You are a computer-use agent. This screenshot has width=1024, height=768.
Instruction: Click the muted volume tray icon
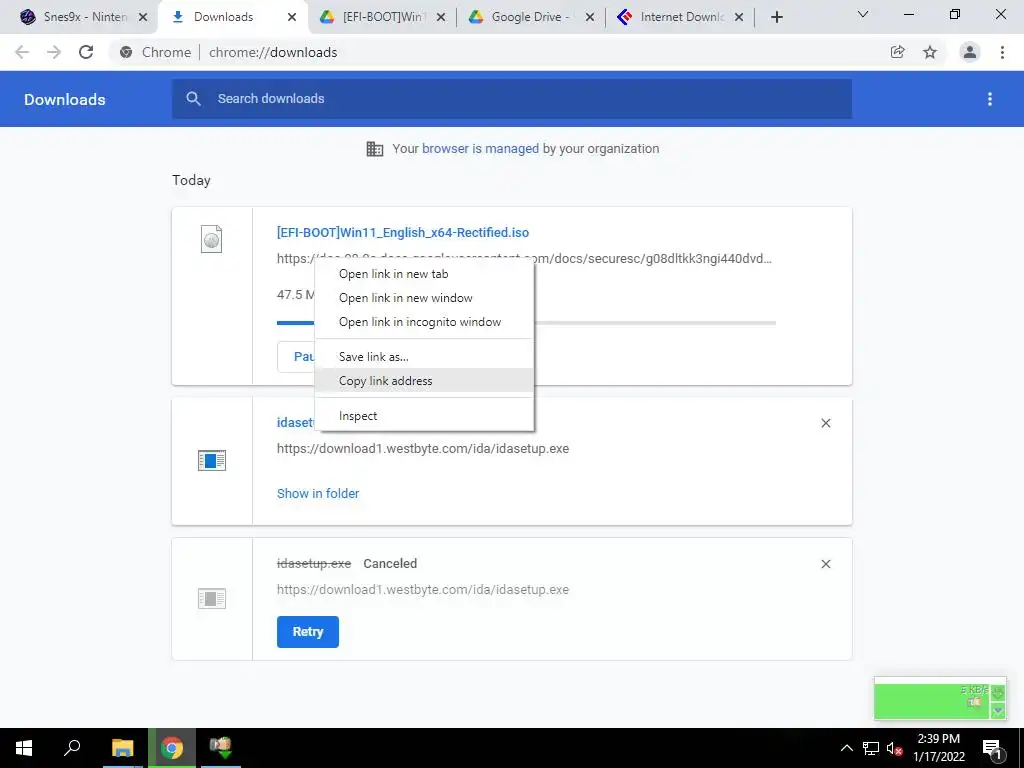(x=894, y=748)
